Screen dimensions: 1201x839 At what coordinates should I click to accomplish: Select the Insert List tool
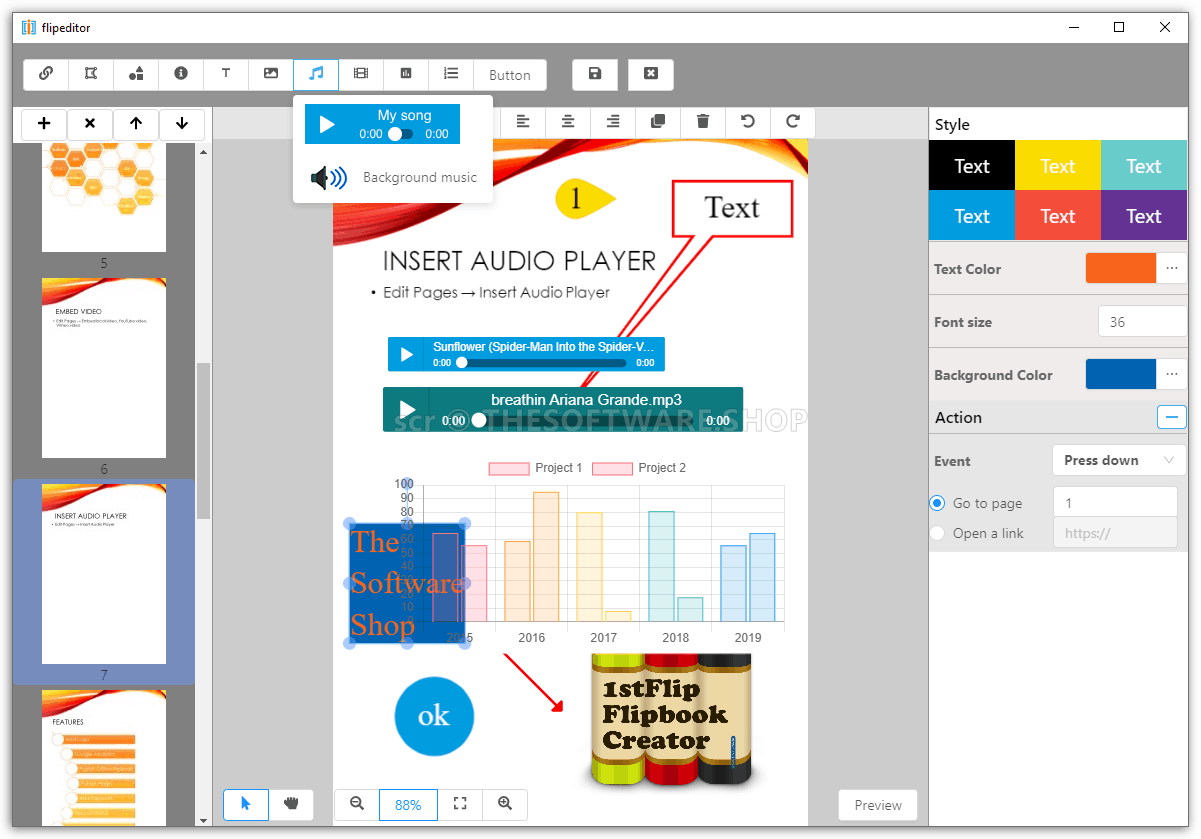tap(451, 74)
